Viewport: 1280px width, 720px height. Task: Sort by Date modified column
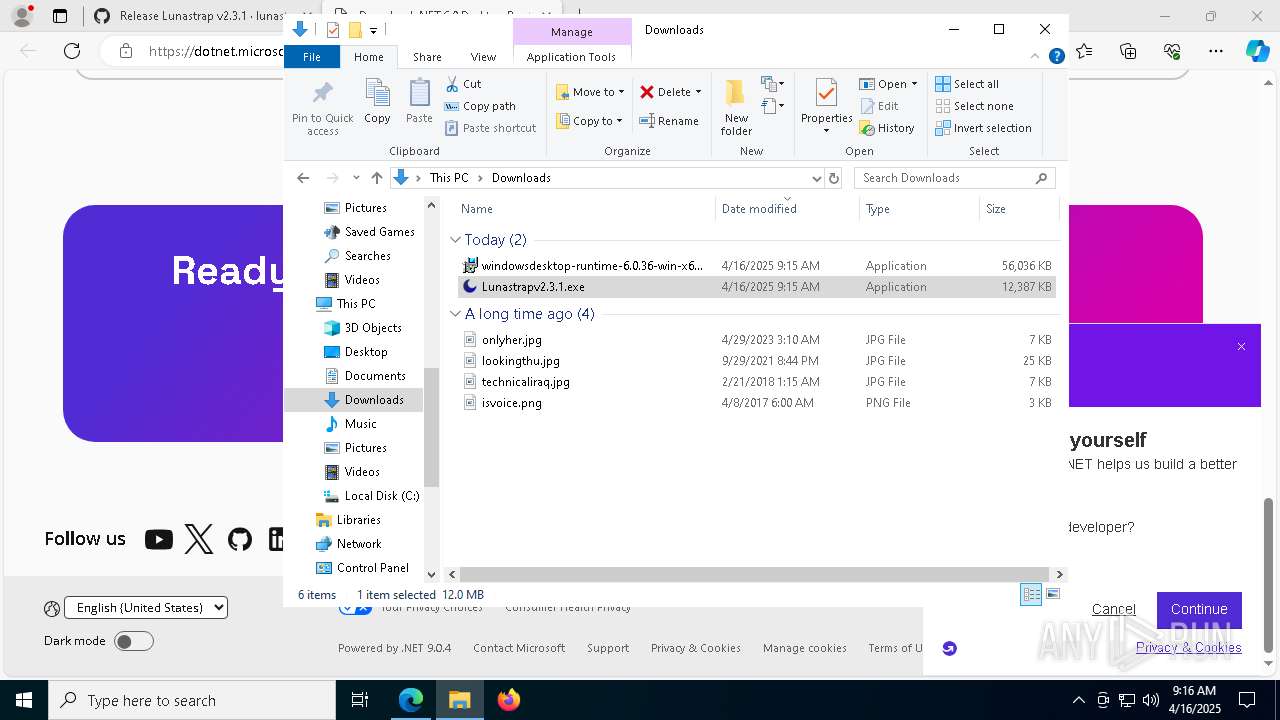coord(787,209)
